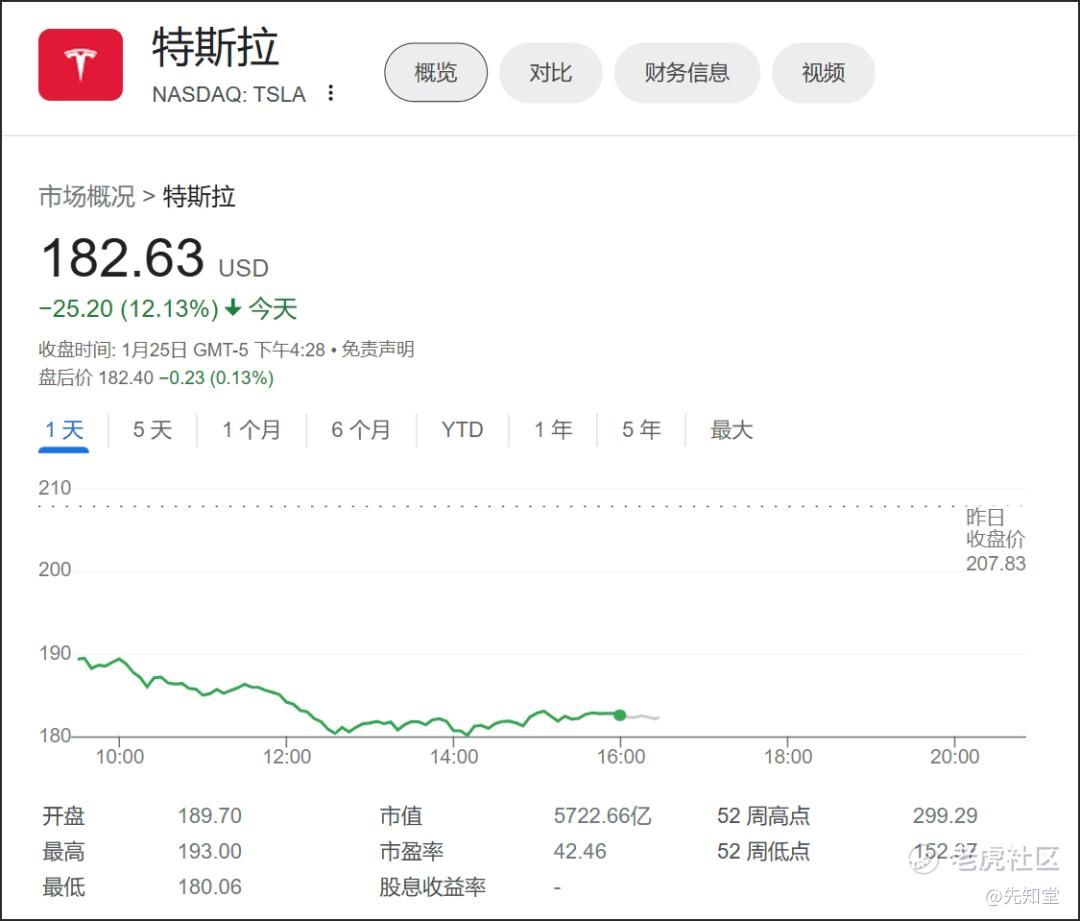Click the 昨日收盘价 207.83 label
Screen dimensions: 1080x921
point(995,540)
